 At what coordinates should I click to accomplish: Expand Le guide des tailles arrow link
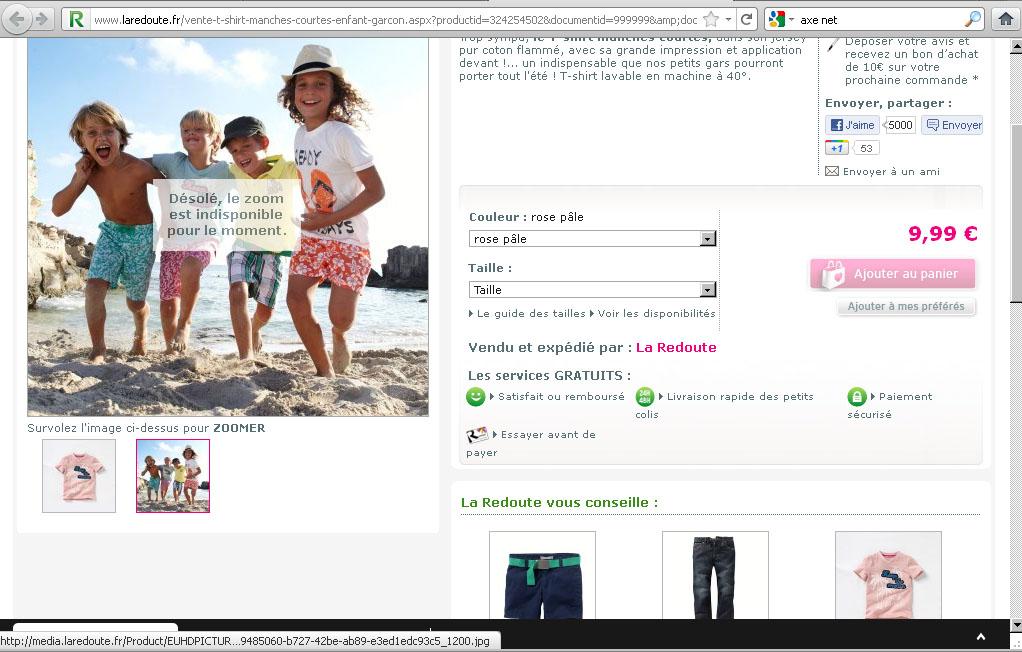click(470, 313)
